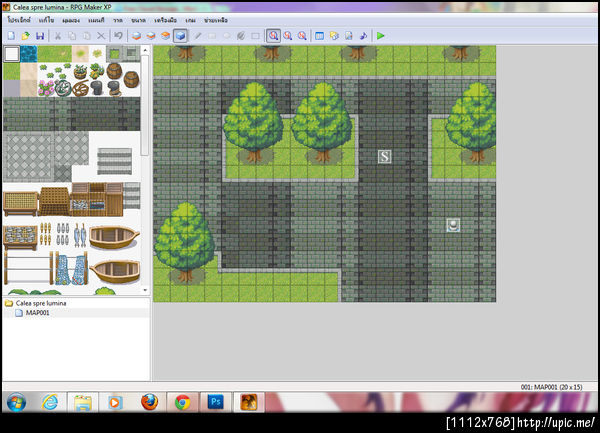Paste using the toolbar paste icon
This screenshot has height=433, width=600.
coord(86,36)
